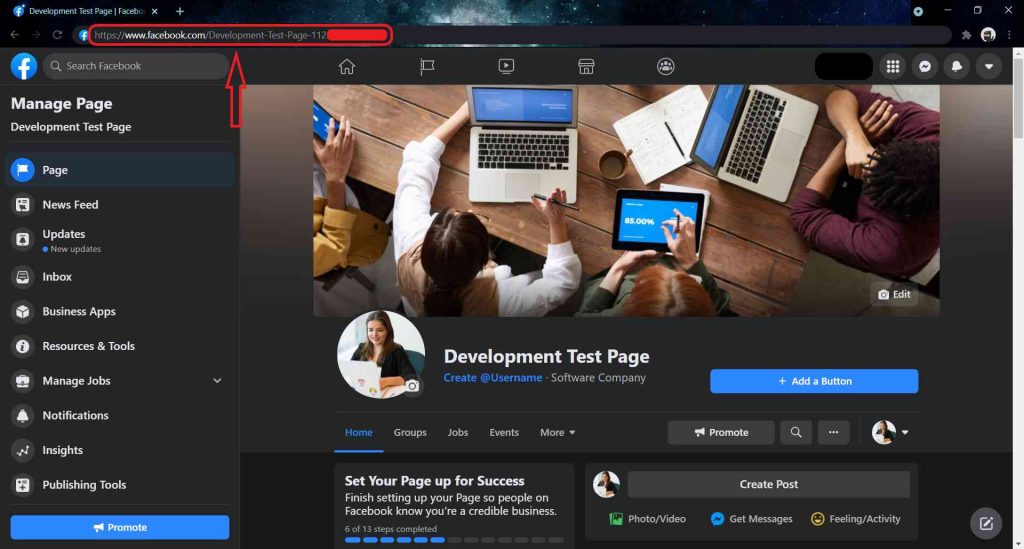Click the page search magnifier button
1024x549 pixels.
[795, 432]
